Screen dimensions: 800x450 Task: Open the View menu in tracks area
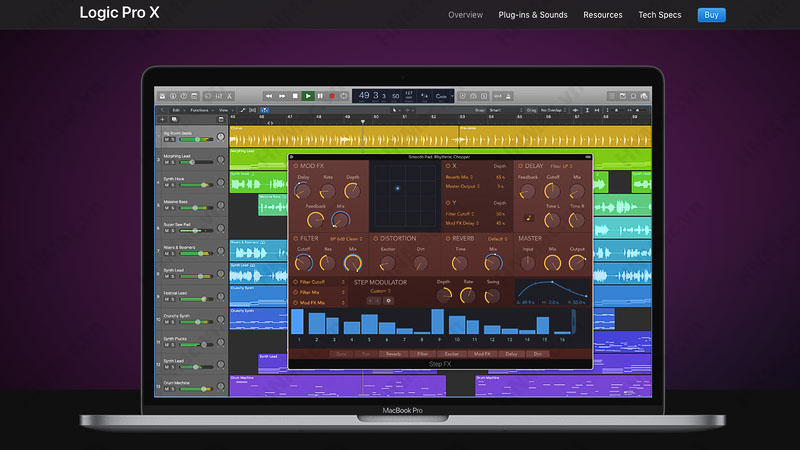click(225, 110)
